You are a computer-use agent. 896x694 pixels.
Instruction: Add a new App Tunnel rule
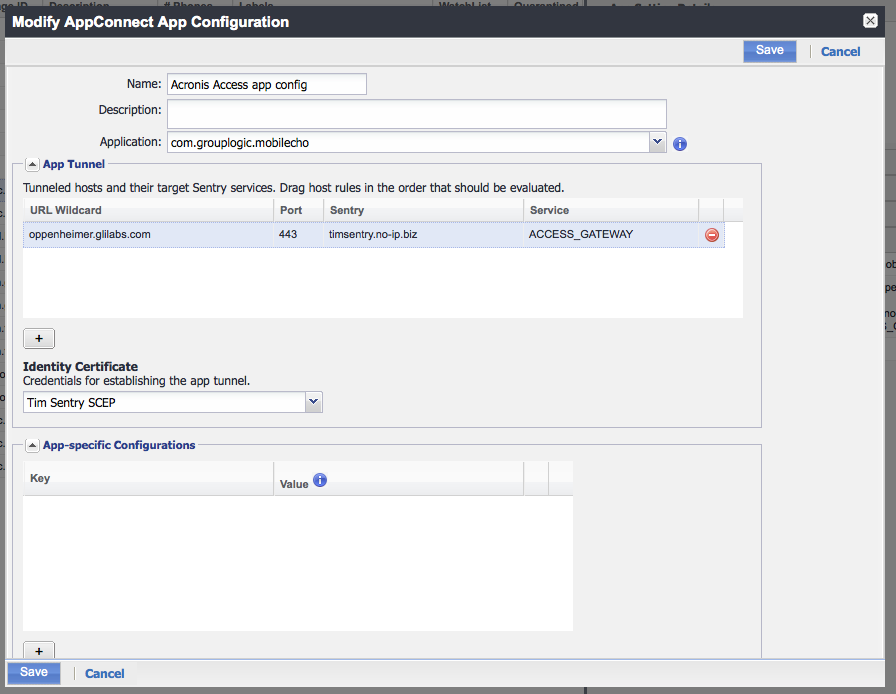[x=39, y=339]
